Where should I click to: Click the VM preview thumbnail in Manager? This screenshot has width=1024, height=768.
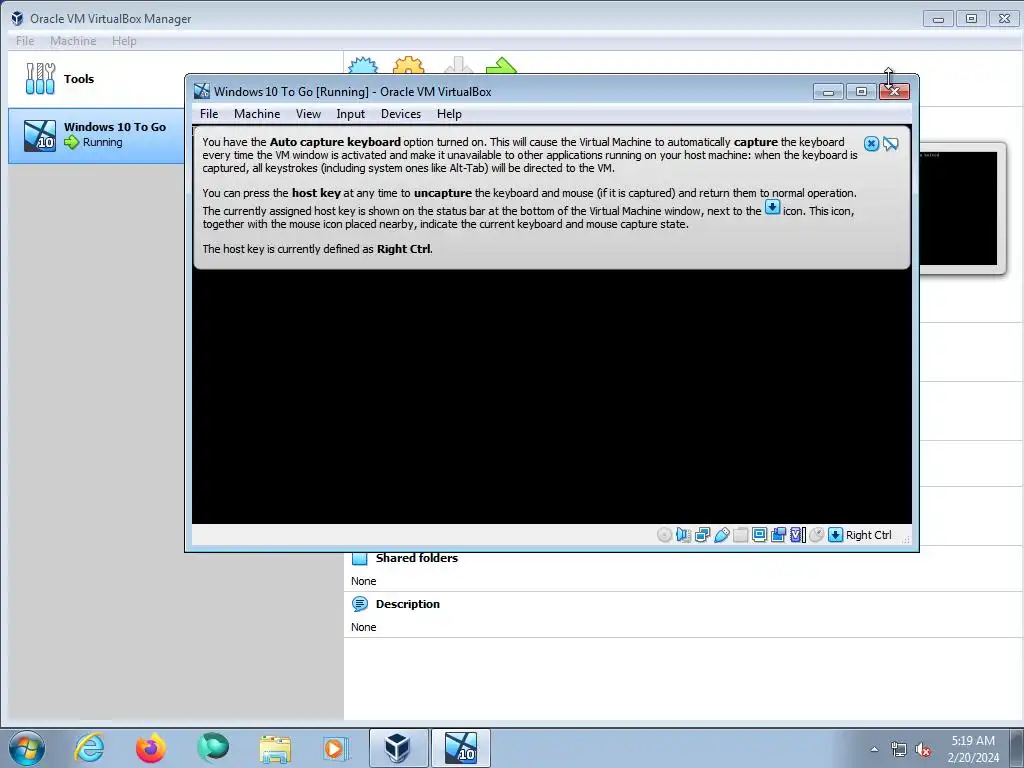click(958, 208)
